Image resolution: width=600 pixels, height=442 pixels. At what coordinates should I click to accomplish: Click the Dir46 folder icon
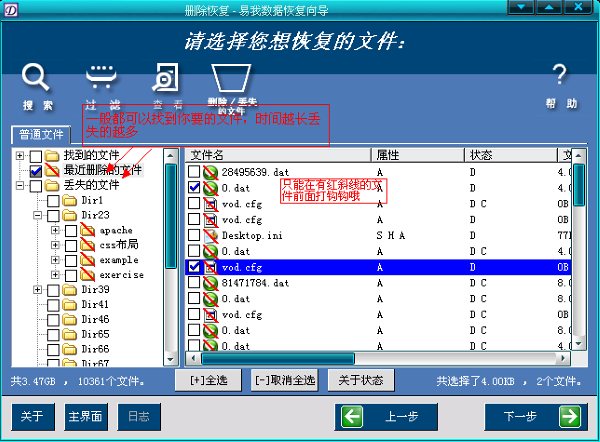point(70,320)
